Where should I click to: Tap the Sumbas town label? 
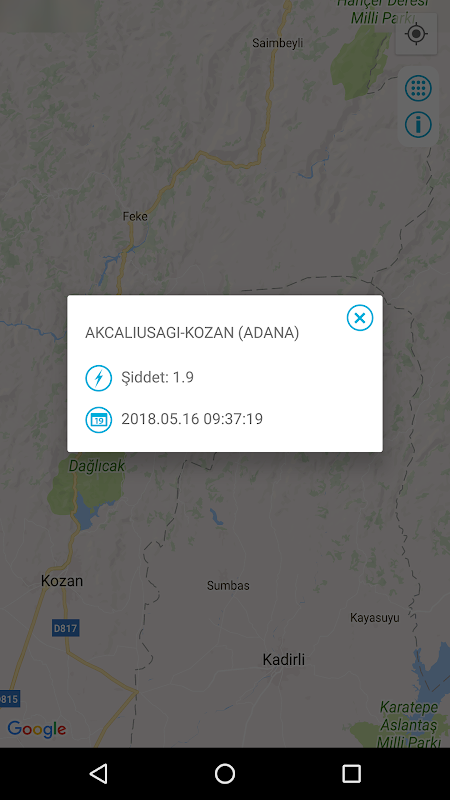click(x=228, y=585)
